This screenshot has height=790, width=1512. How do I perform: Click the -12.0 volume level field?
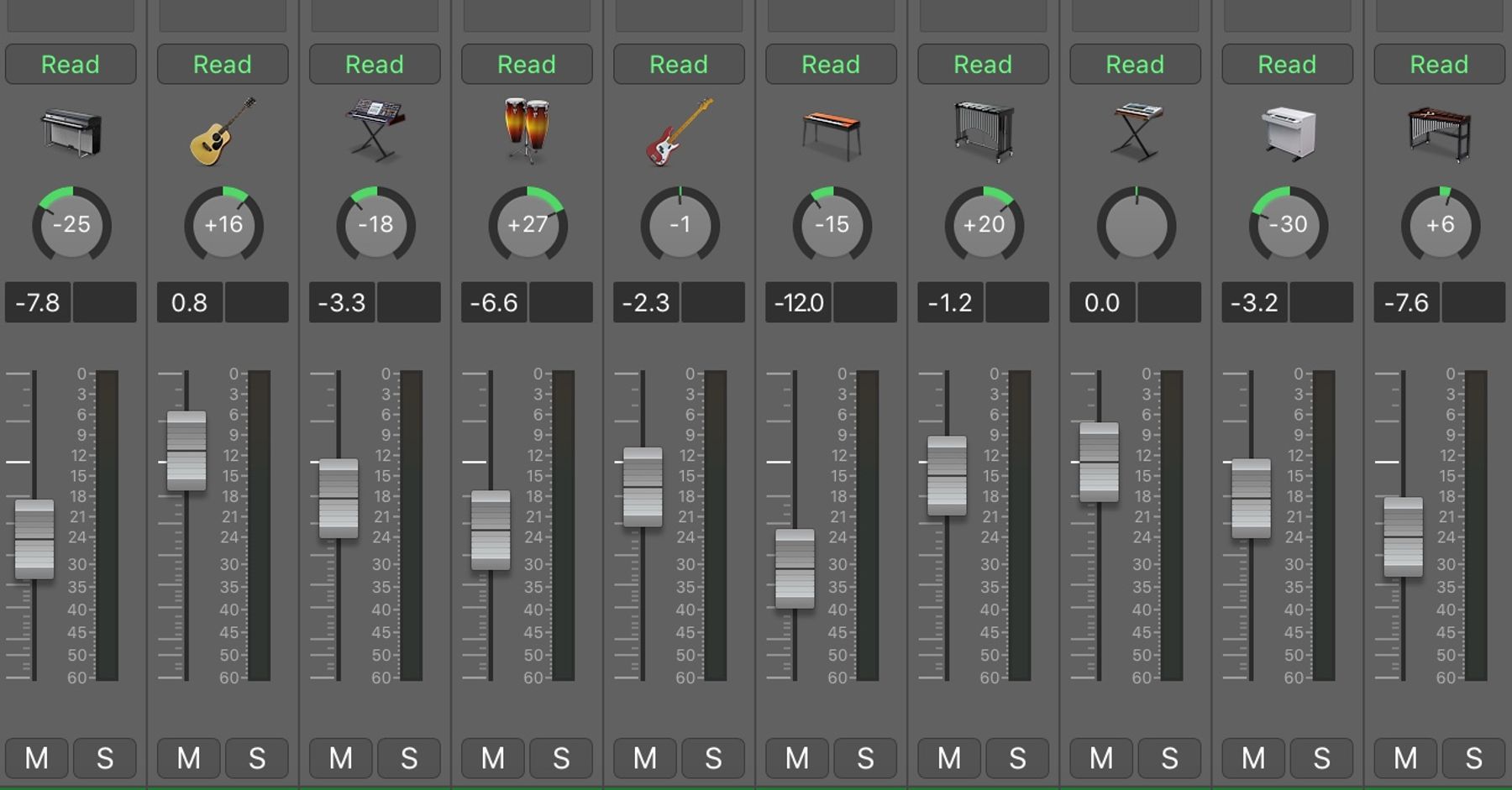coord(799,302)
